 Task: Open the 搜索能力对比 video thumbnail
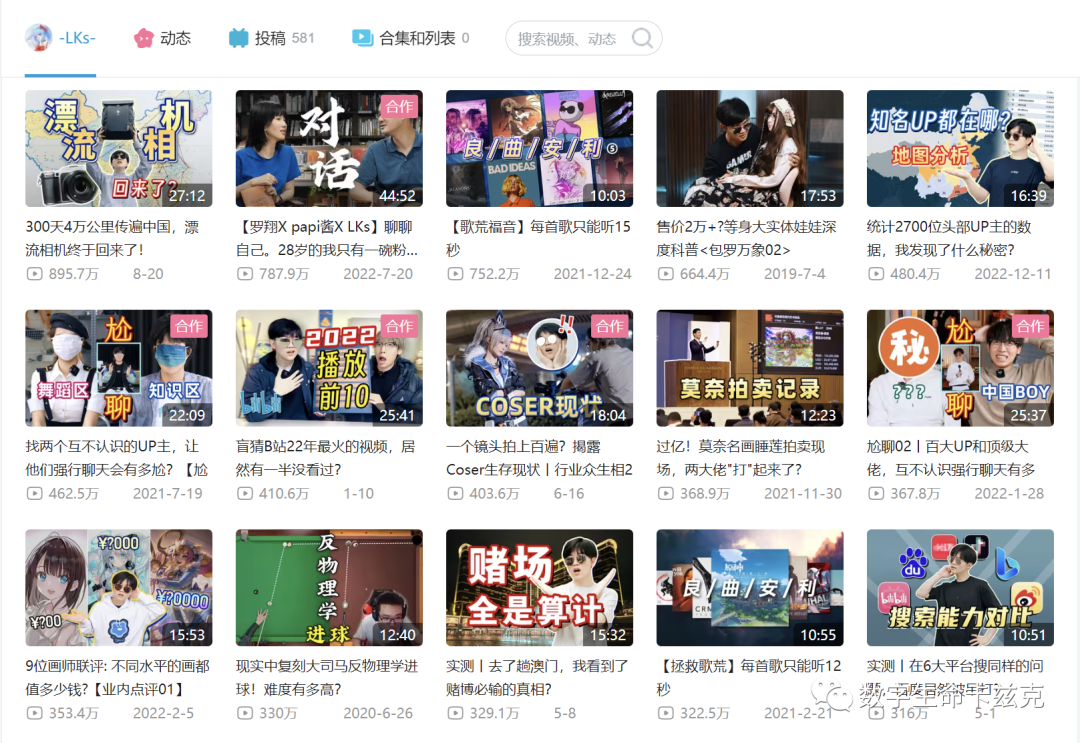[x=960, y=587]
